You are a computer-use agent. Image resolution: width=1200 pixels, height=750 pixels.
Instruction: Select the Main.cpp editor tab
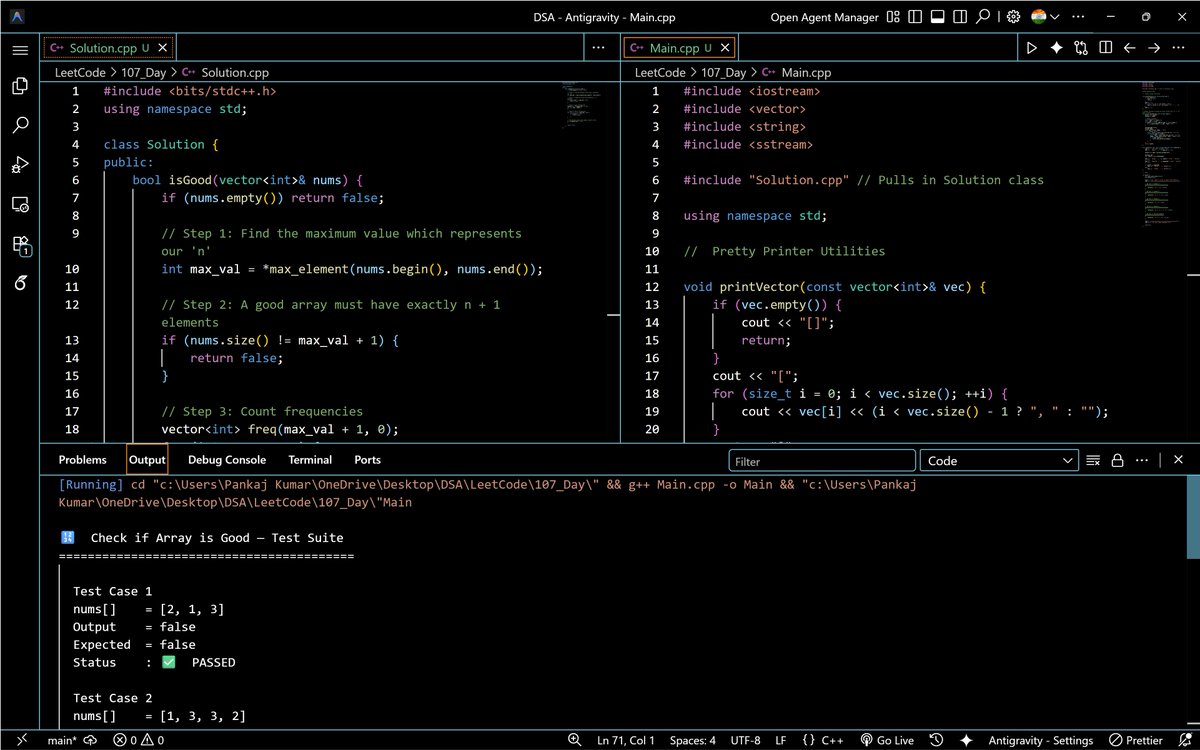tap(679, 47)
